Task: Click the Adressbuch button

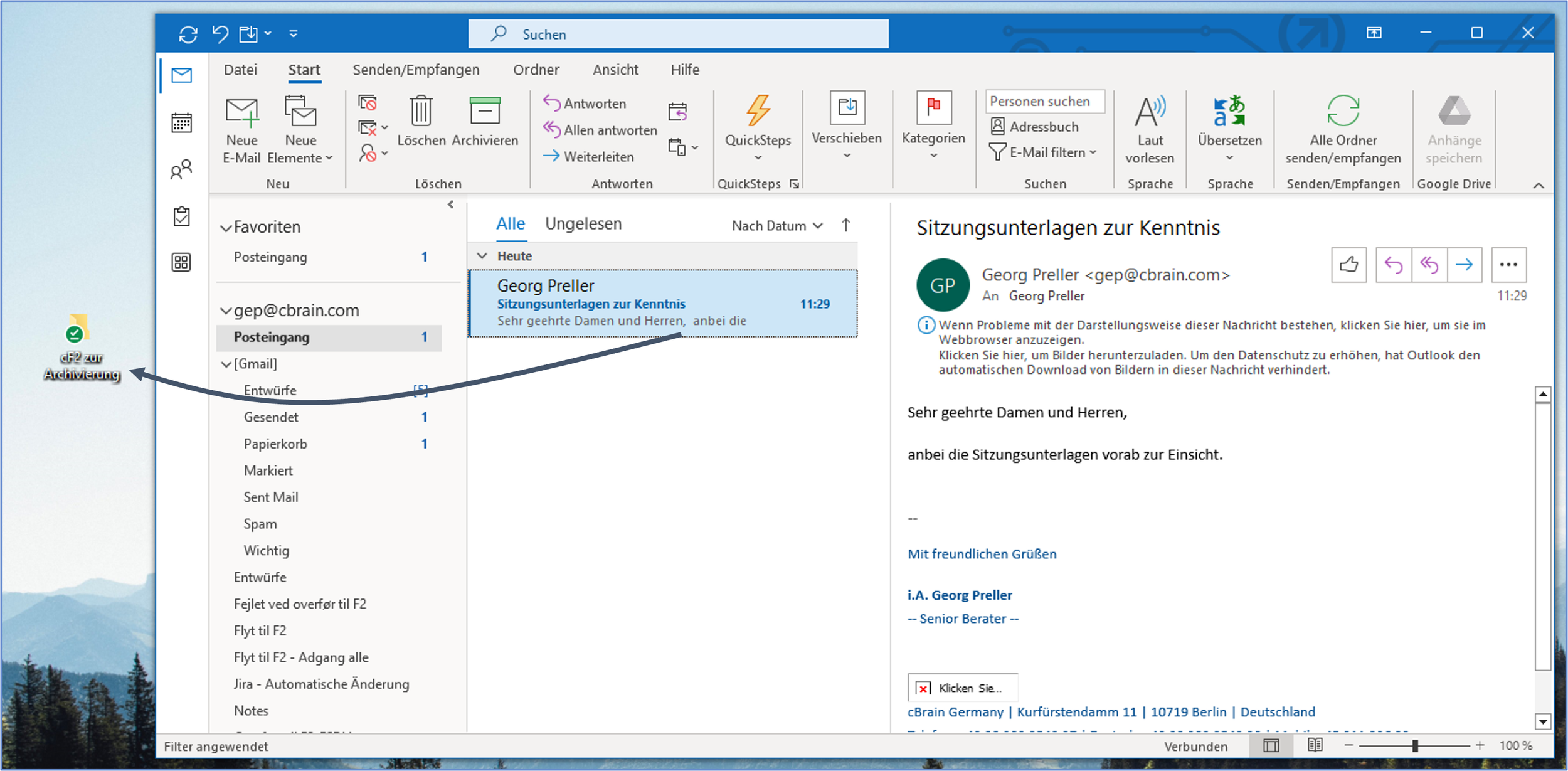Action: coord(1034,127)
